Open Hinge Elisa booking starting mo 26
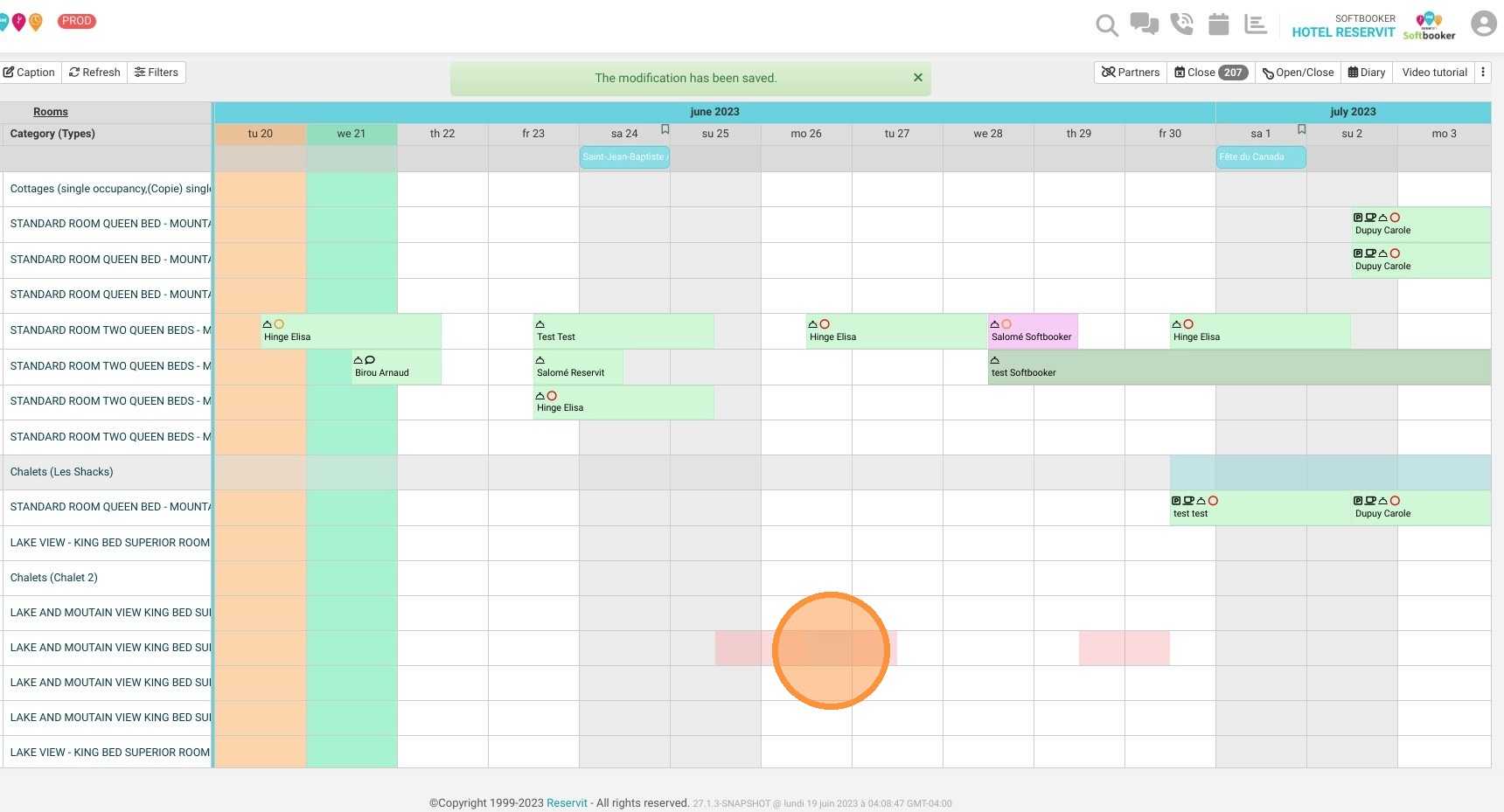 coord(896,331)
